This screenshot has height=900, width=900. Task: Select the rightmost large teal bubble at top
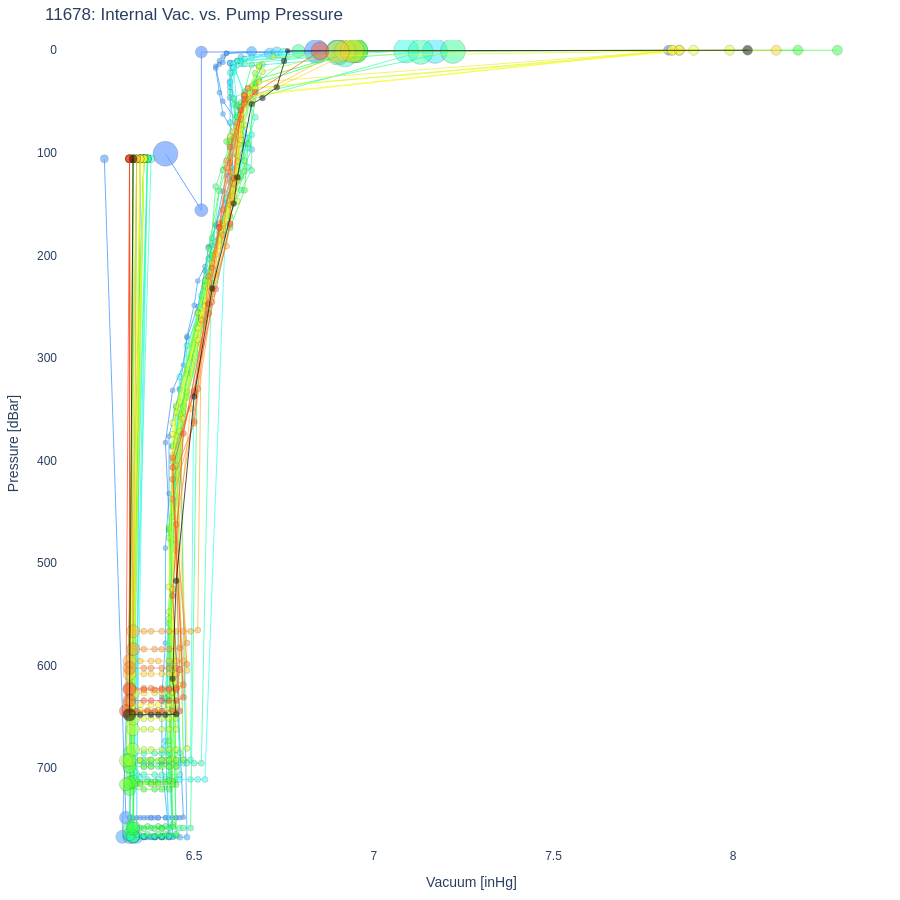click(453, 50)
